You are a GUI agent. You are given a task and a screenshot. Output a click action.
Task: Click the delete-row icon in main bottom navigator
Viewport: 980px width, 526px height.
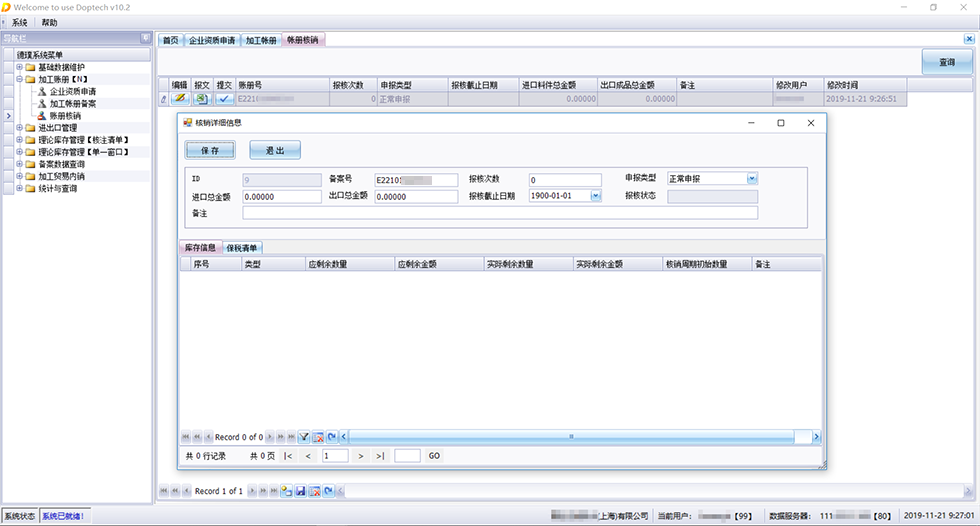[314, 491]
